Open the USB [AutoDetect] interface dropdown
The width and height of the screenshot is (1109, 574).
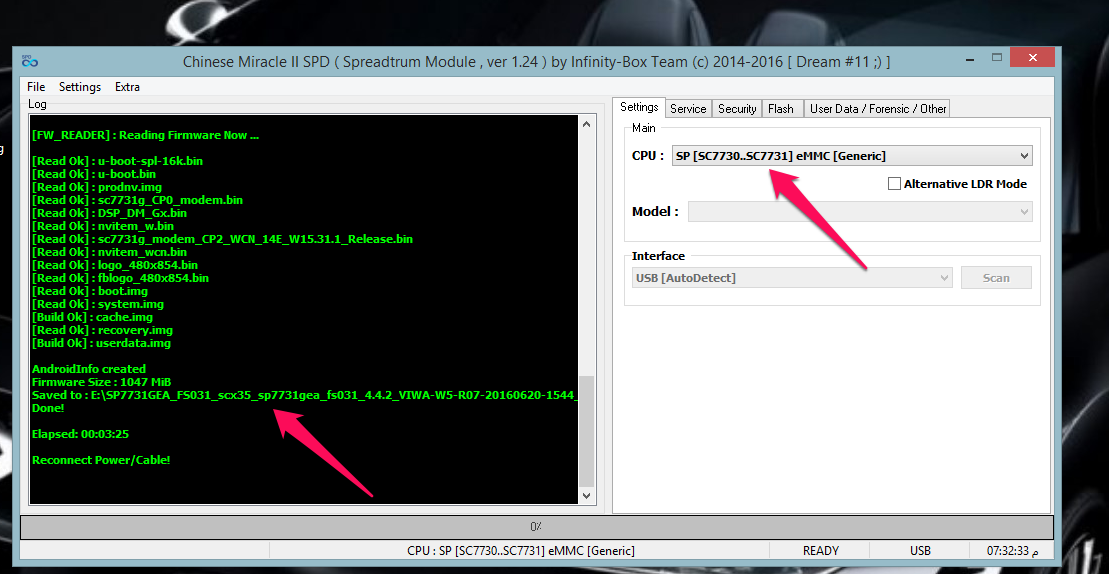792,278
